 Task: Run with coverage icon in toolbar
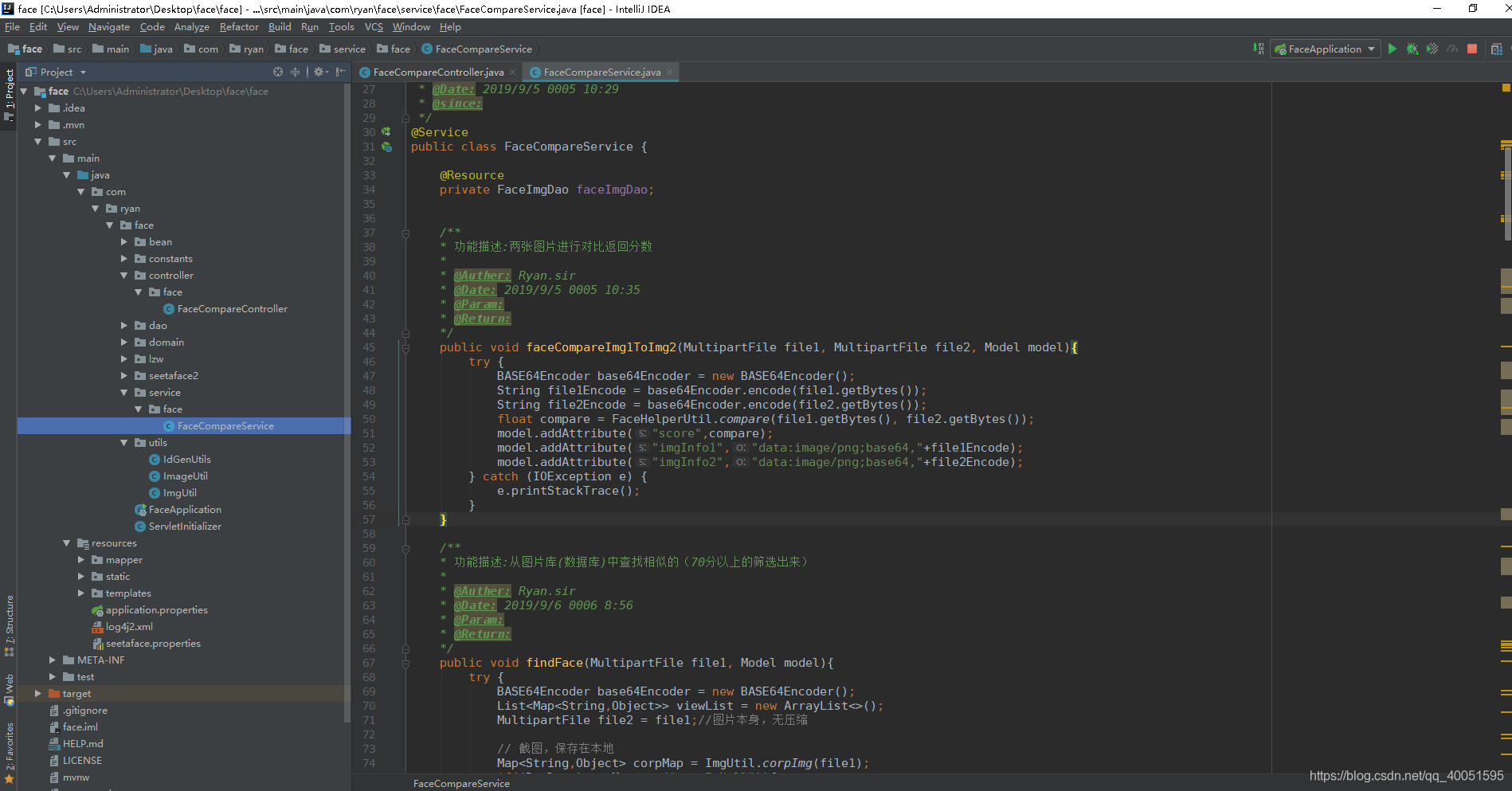pyautogui.click(x=1432, y=49)
